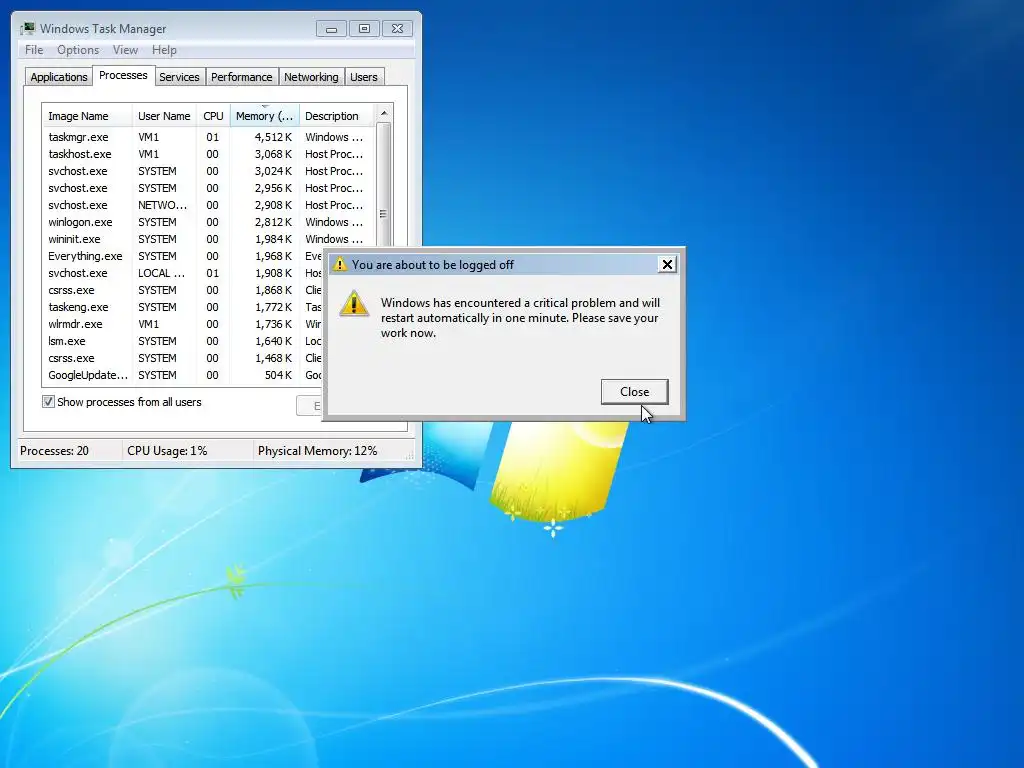The image size is (1024, 768).
Task: Click the warning icon in dialog title bar
Action: click(x=340, y=264)
